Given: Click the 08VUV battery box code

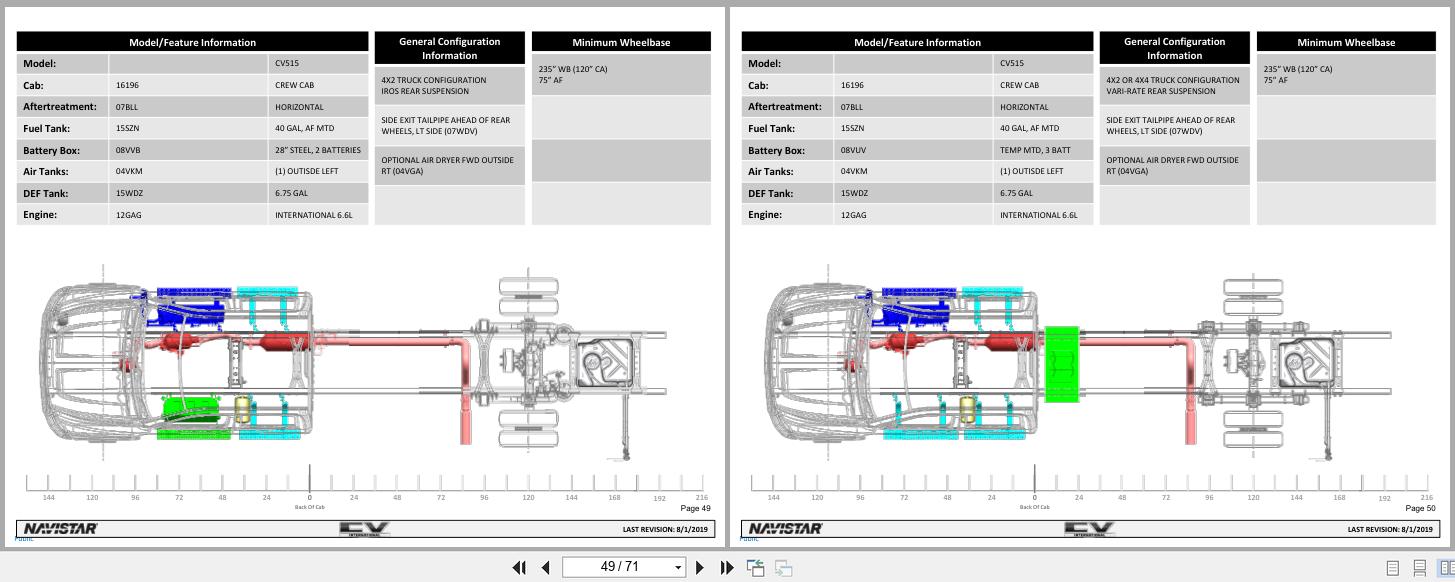Looking at the screenshot, I should [853, 150].
